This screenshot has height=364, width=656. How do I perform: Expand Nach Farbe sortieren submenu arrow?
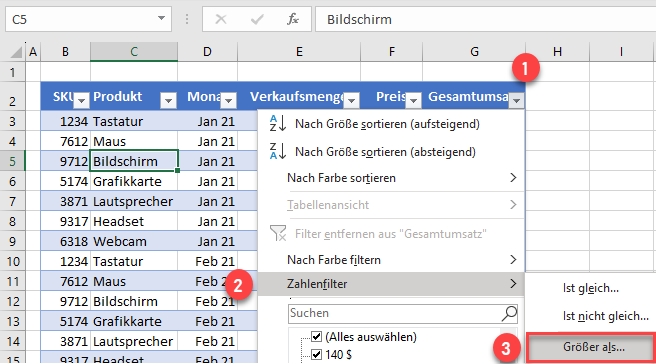[x=513, y=178]
